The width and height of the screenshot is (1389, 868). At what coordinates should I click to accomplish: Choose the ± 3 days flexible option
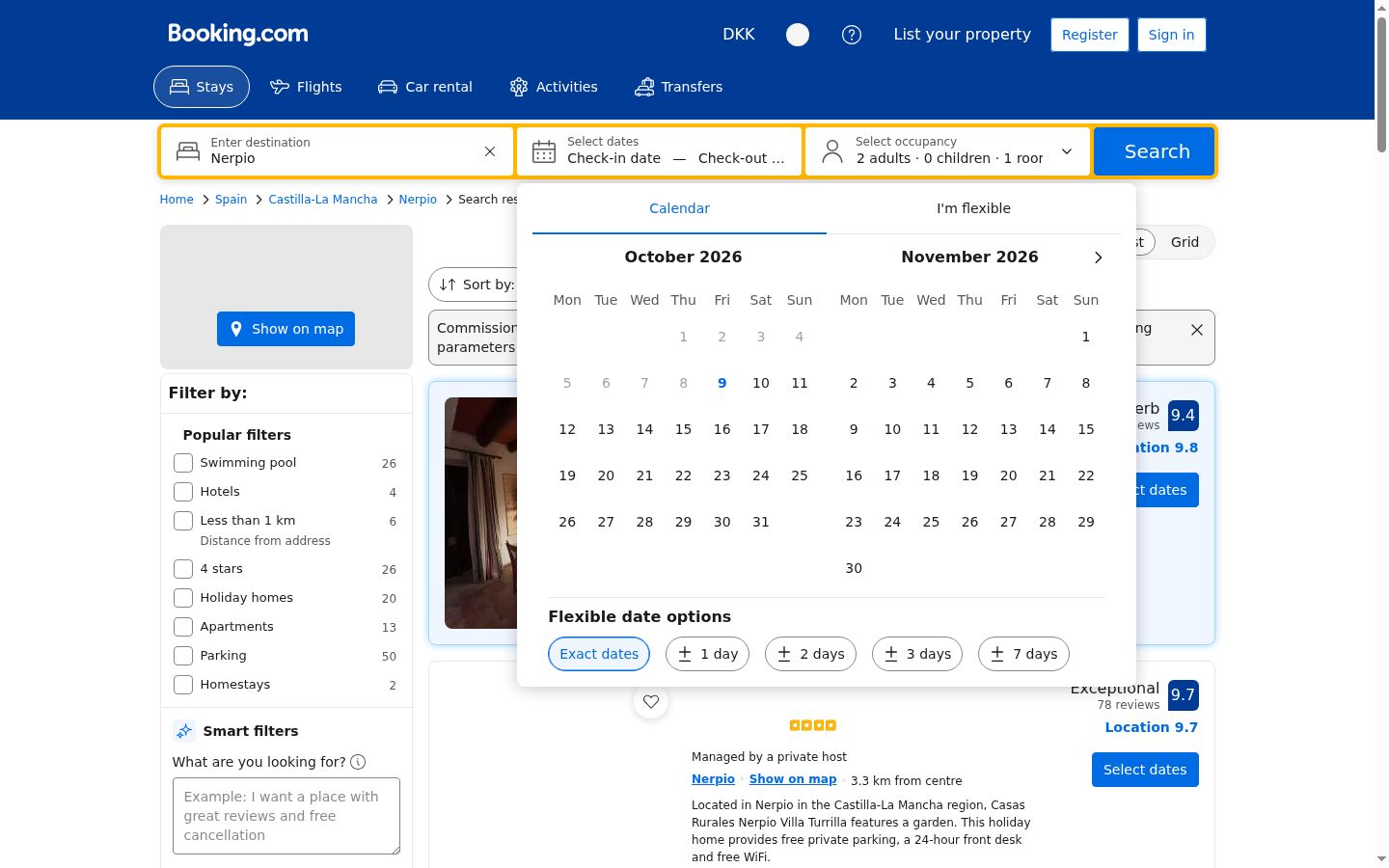pos(917,654)
